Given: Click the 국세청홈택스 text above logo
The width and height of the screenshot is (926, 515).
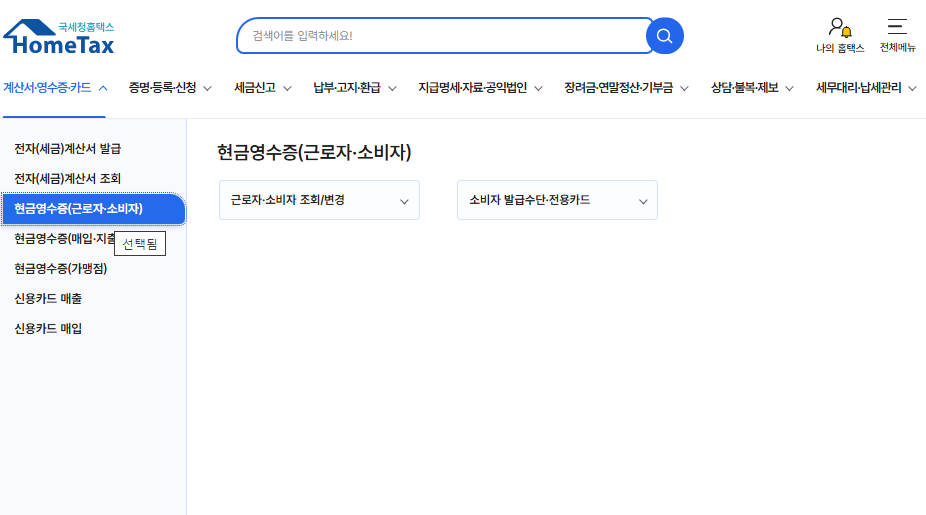Looking at the screenshot, I should coord(86,27).
